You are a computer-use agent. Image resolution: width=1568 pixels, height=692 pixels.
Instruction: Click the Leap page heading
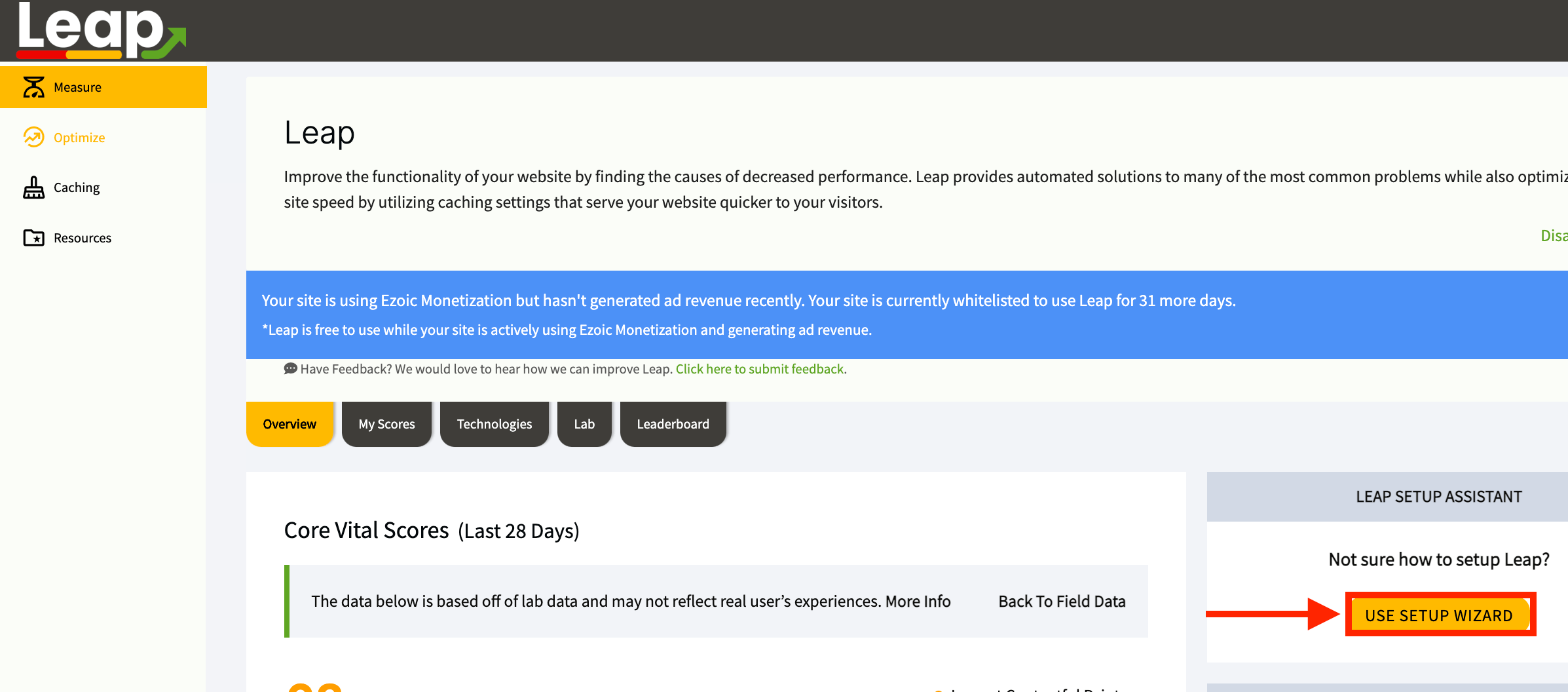click(320, 132)
